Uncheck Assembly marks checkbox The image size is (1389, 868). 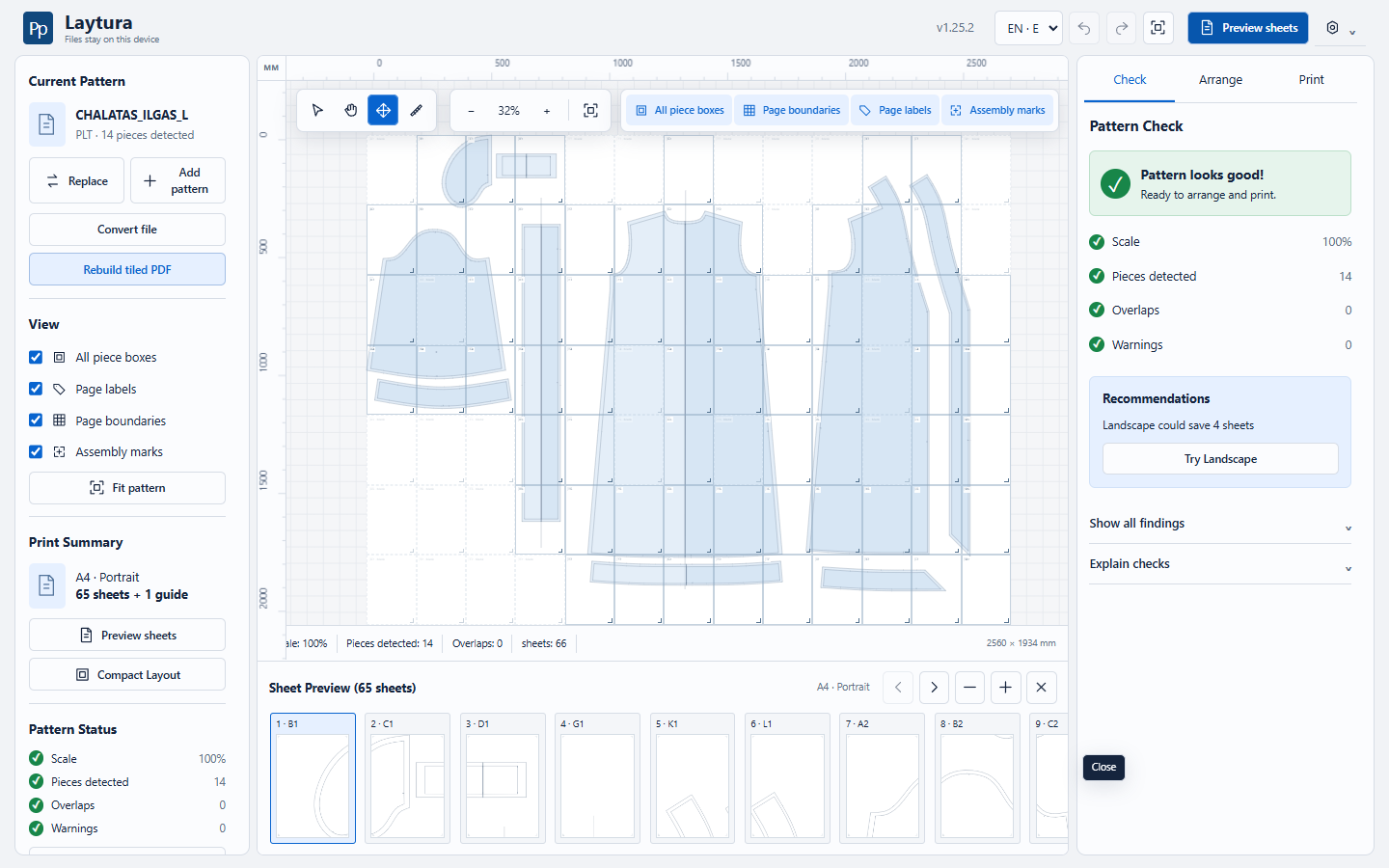36,451
